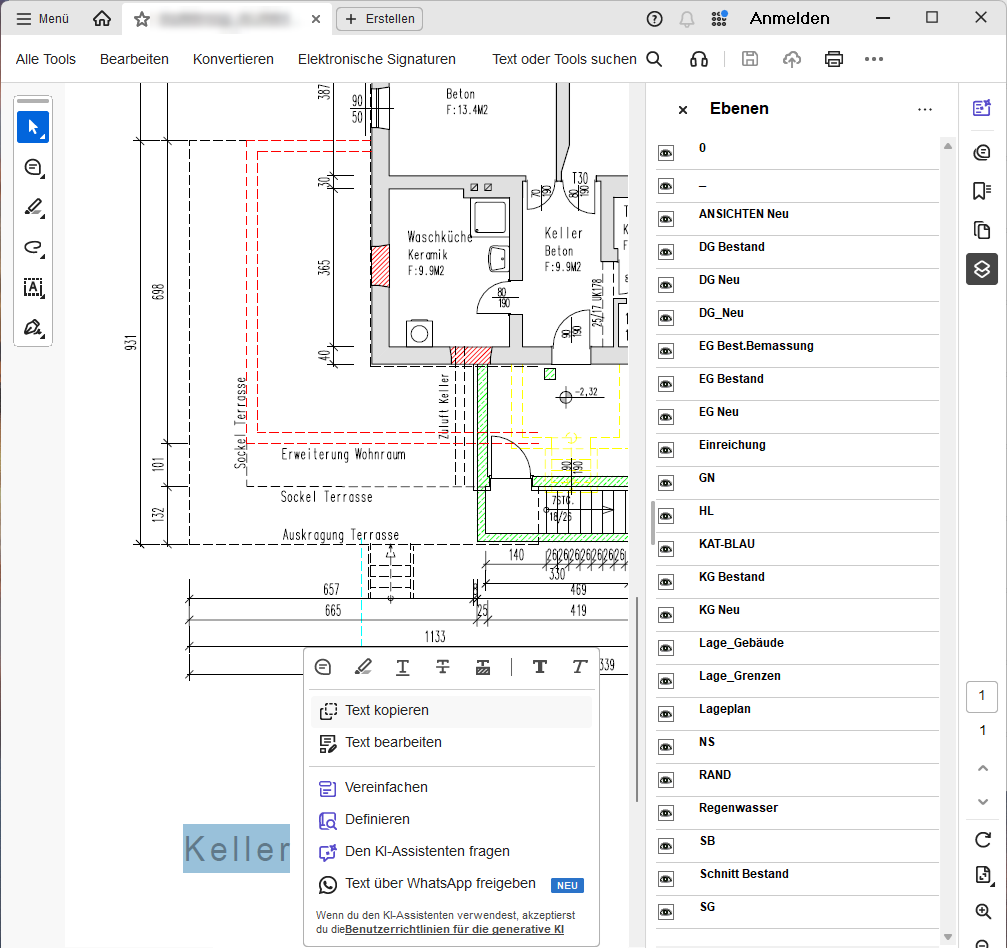Click the Erstellen button
Viewport: 1007px width, 948px height.
(x=380, y=19)
